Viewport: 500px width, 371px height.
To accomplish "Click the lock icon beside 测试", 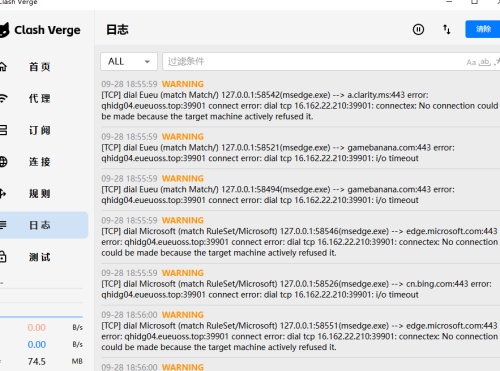I will [3, 257].
